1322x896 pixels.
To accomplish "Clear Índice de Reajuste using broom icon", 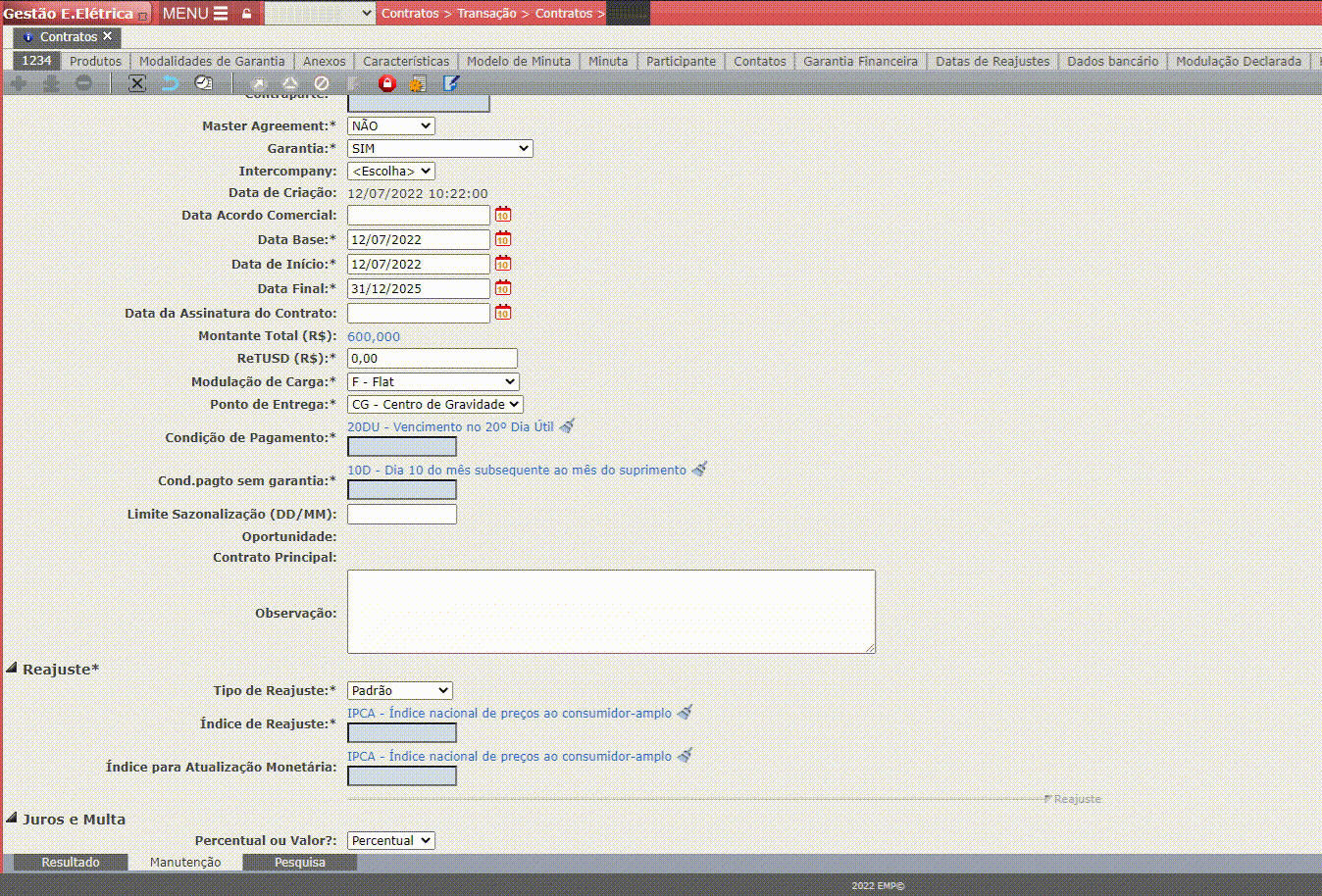I will [685, 713].
